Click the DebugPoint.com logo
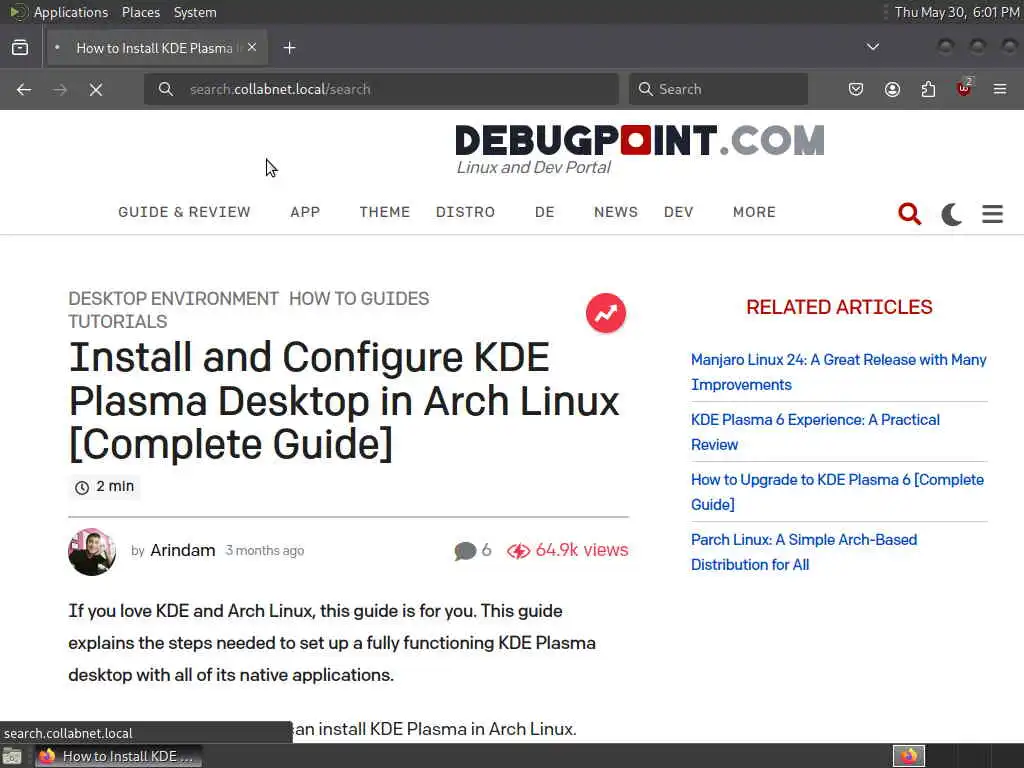Image resolution: width=1024 pixels, height=768 pixels. [639, 150]
